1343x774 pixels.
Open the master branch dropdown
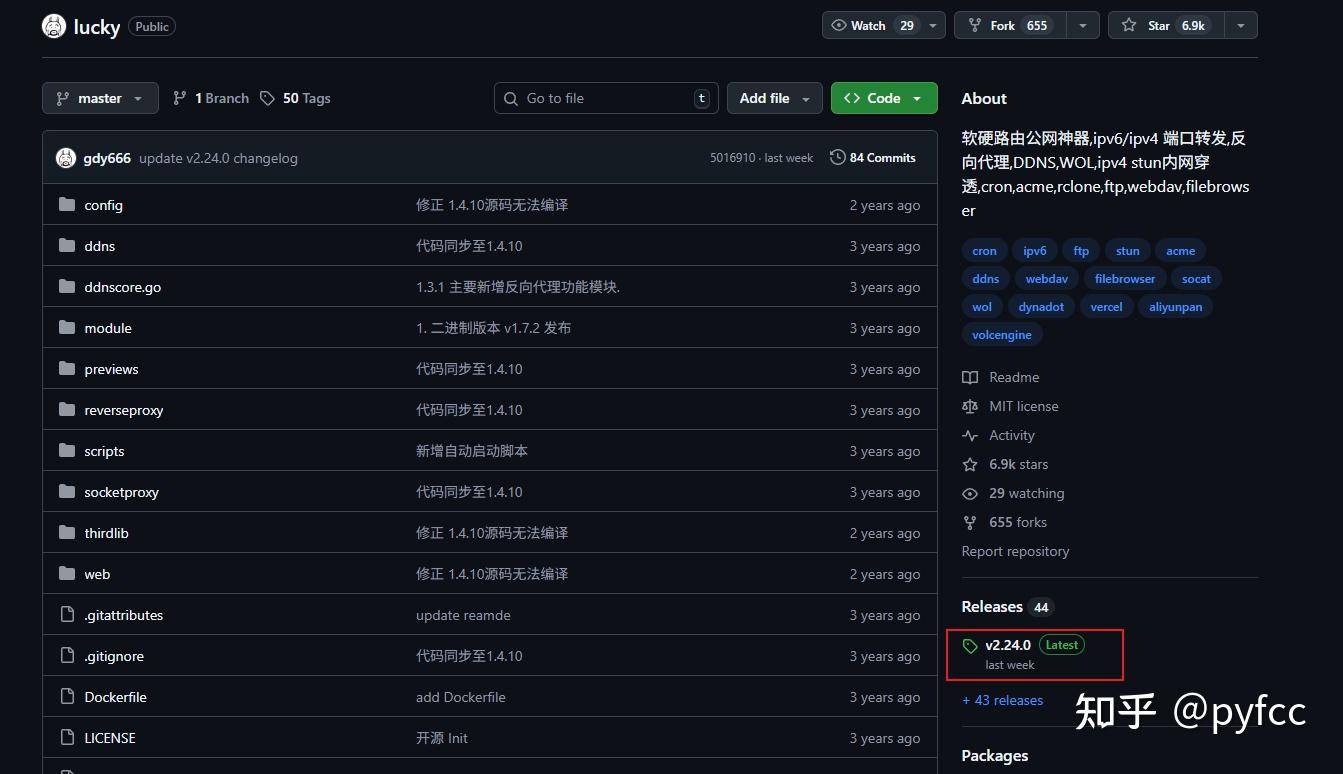[100, 98]
